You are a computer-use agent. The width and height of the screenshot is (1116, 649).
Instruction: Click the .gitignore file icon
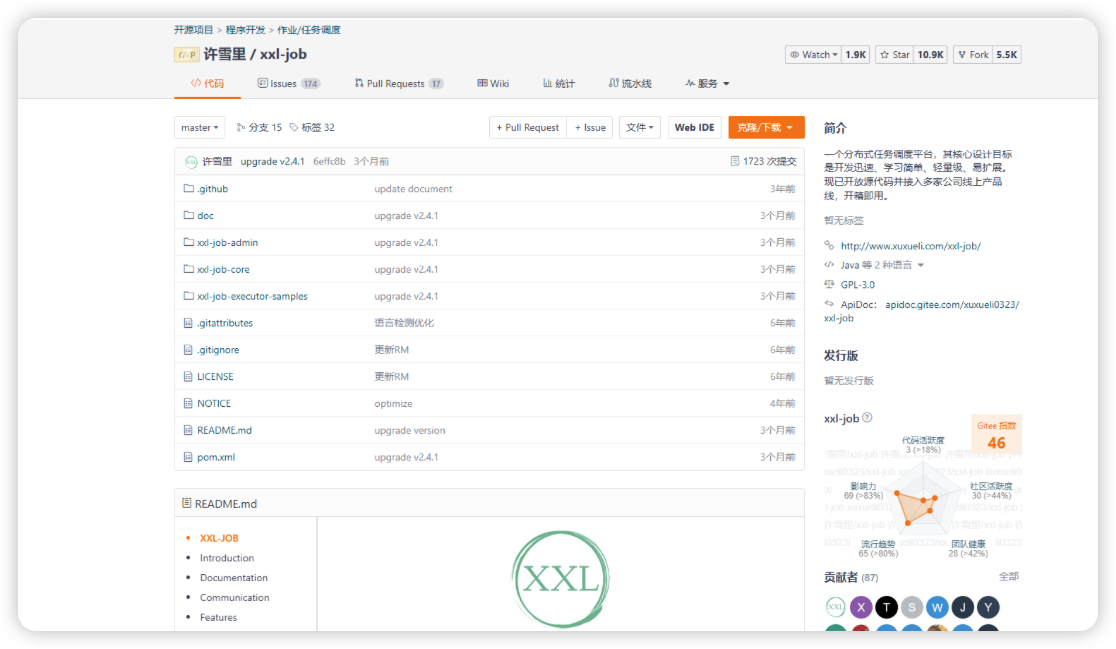[188, 349]
